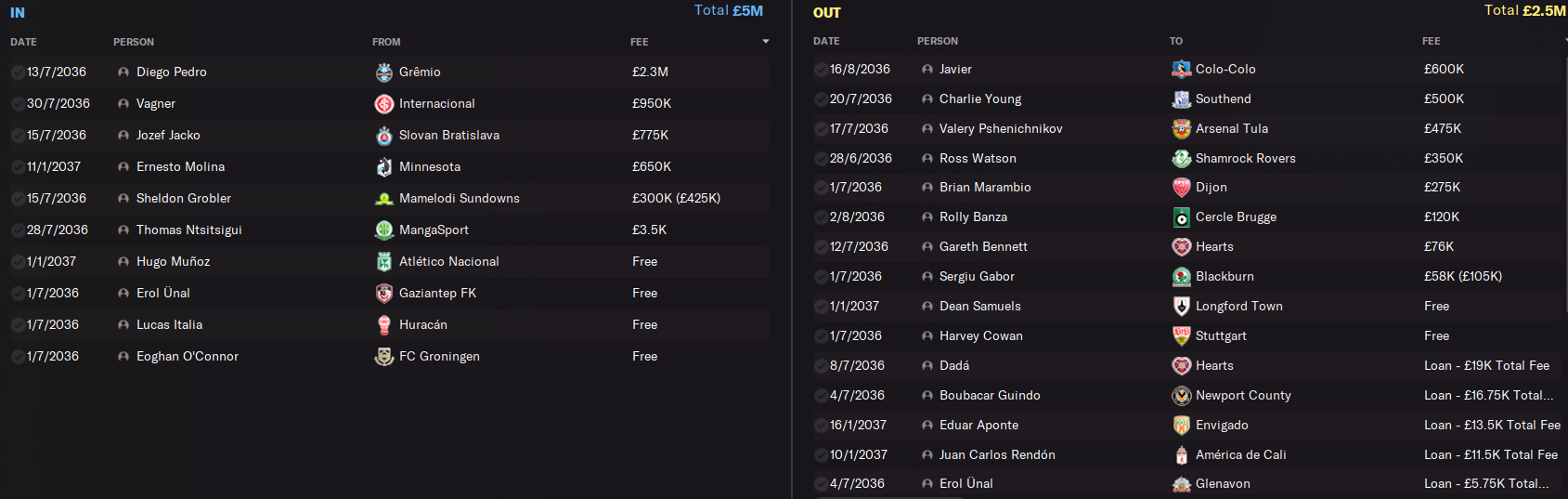Sort incoming transfers by the FEE header

click(x=640, y=42)
